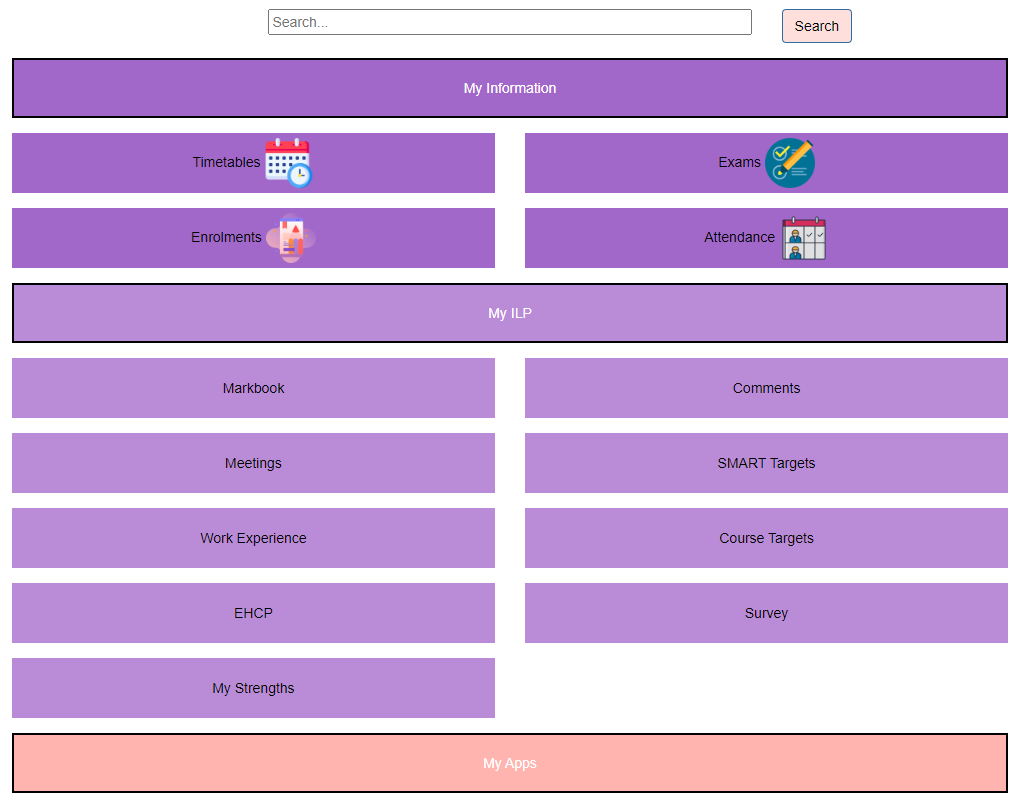The image size is (1017, 800).
Task: Click the Attendance calendar people icon
Action: 804,238
